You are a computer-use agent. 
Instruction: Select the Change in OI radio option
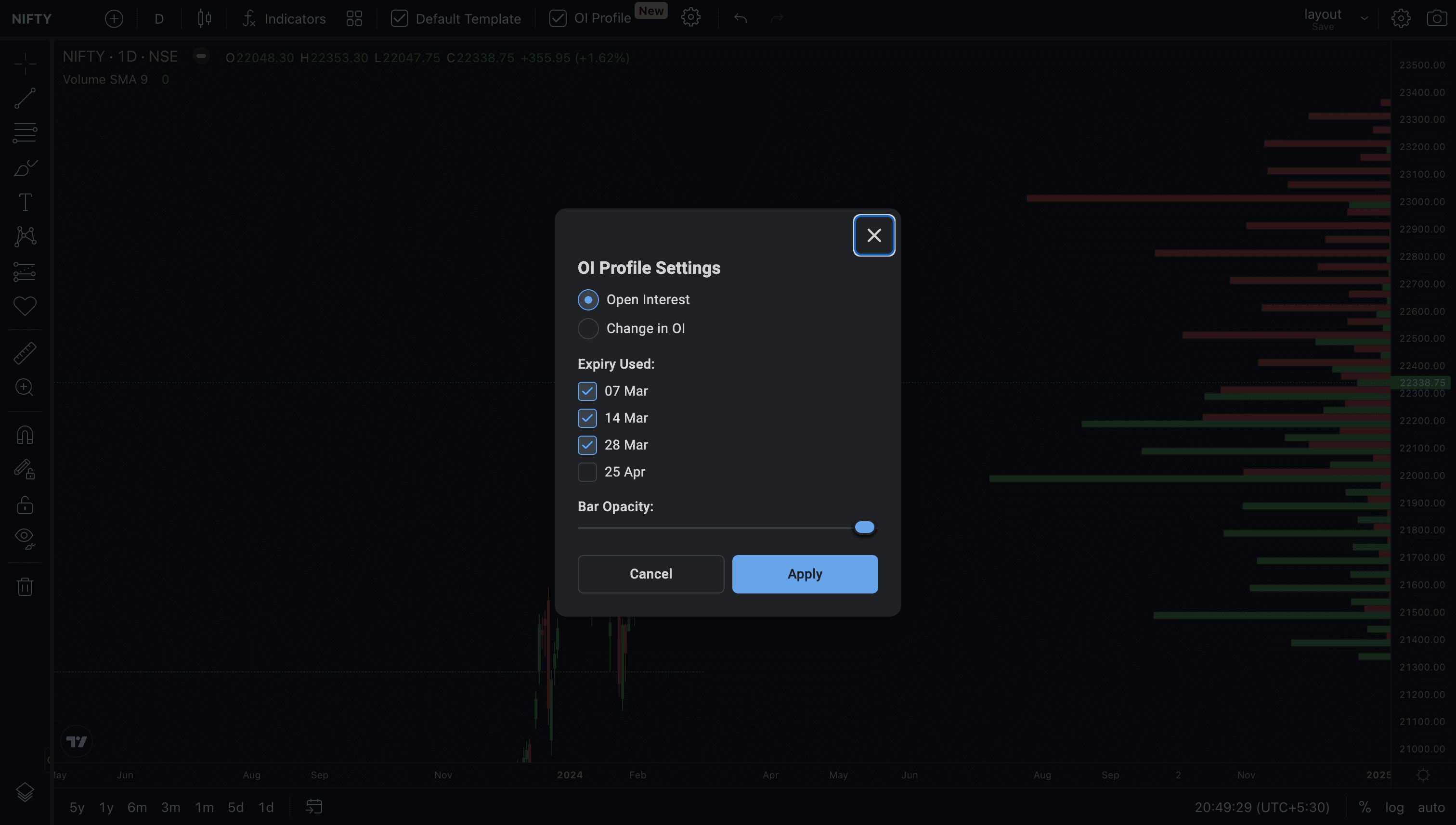point(588,329)
